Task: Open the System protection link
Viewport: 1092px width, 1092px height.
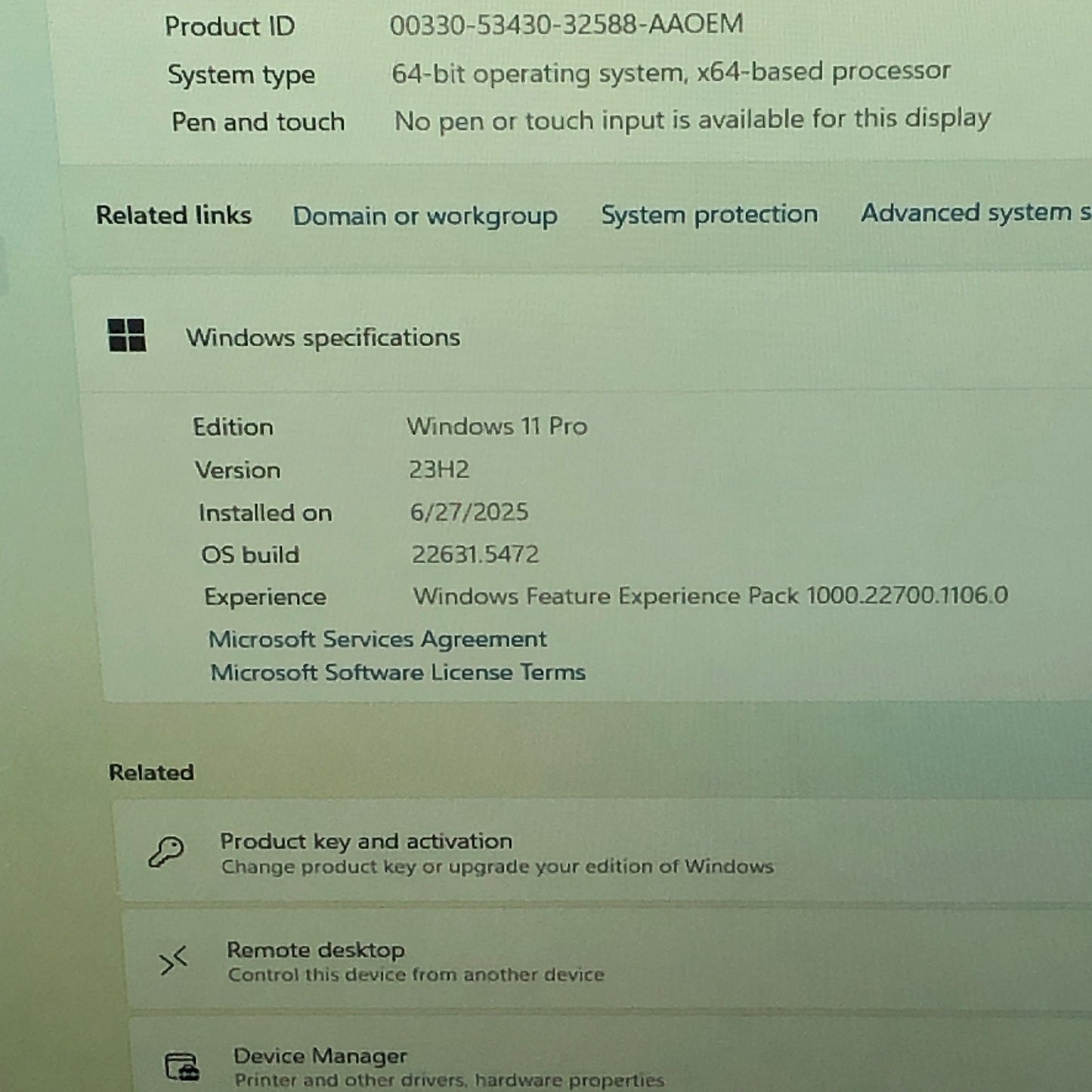Action: (709, 215)
